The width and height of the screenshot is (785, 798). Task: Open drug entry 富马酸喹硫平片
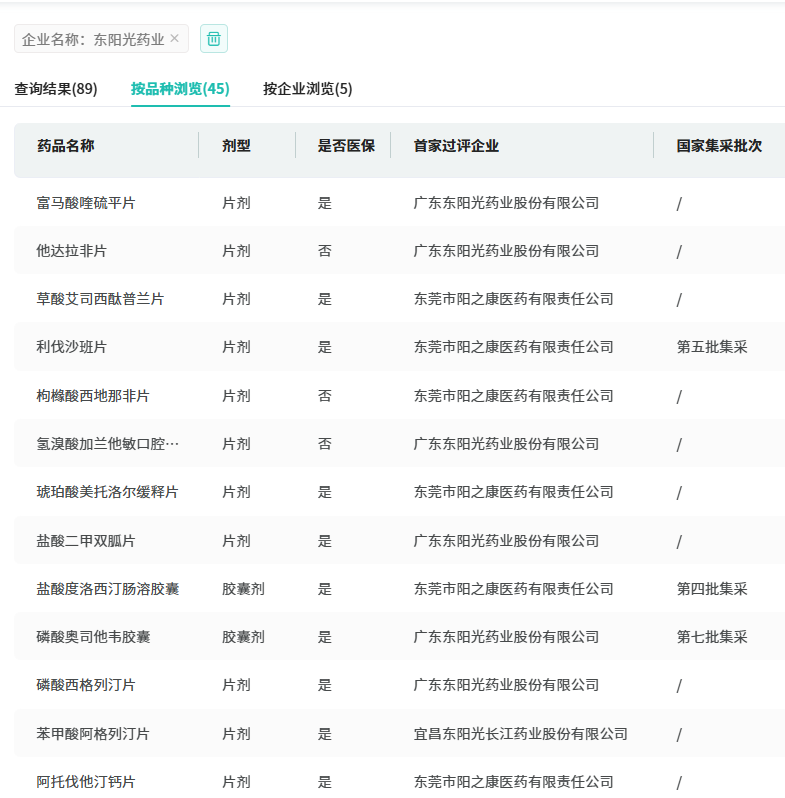[86, 203]
